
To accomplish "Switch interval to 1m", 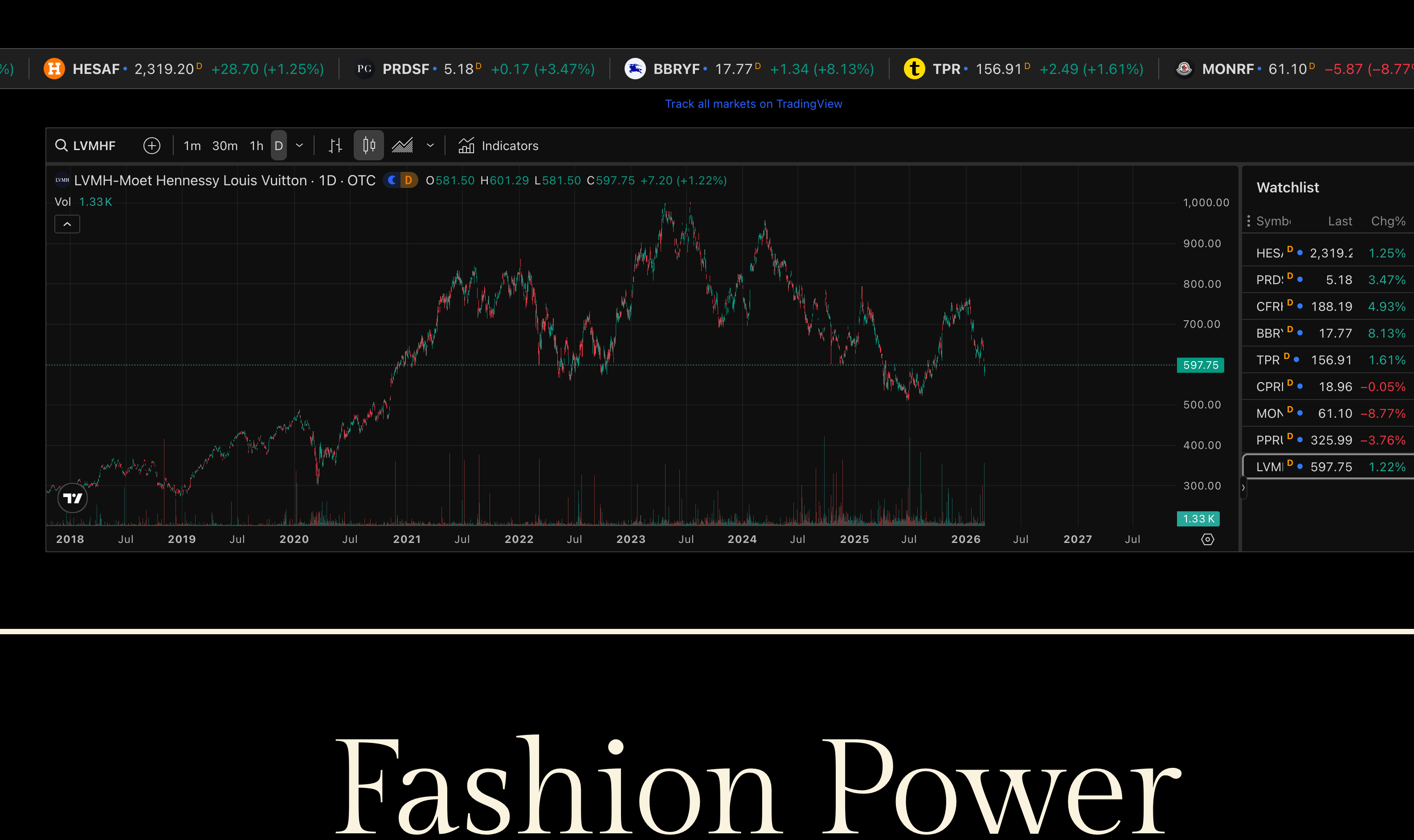I will pyautogui.click(x=192, y=146).
